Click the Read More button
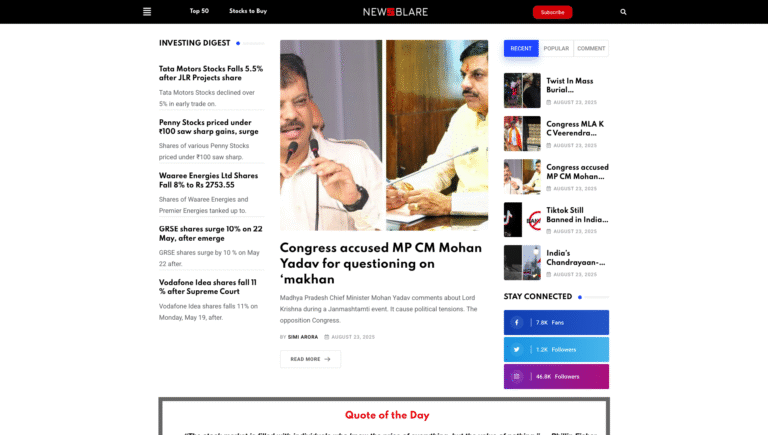Screen dimensions: 768x435 (x=311, y=359)
